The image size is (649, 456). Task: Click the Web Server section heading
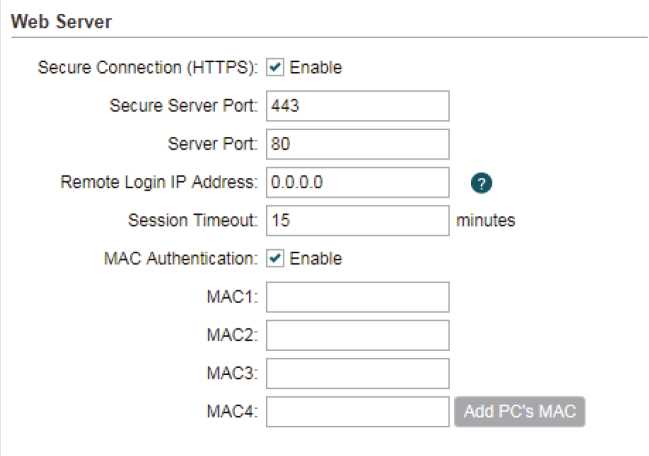click(x=61, y=20)
